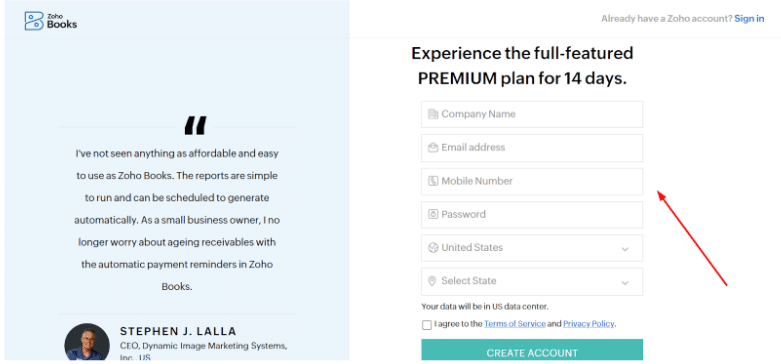The image size is (781, 364).
Task: Click the envelope icon in Email address field
Action: (433, 147)
